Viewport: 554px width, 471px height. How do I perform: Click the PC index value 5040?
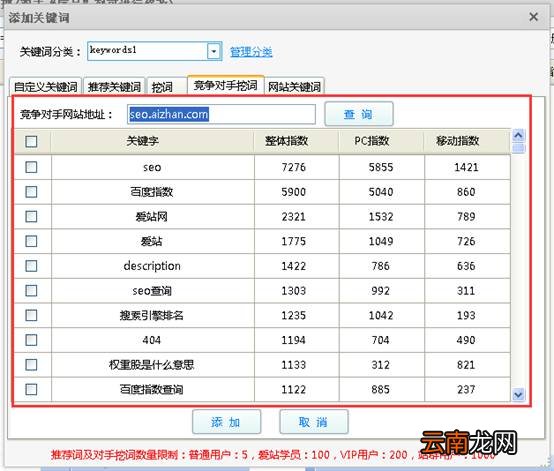[x=381, y=192]
